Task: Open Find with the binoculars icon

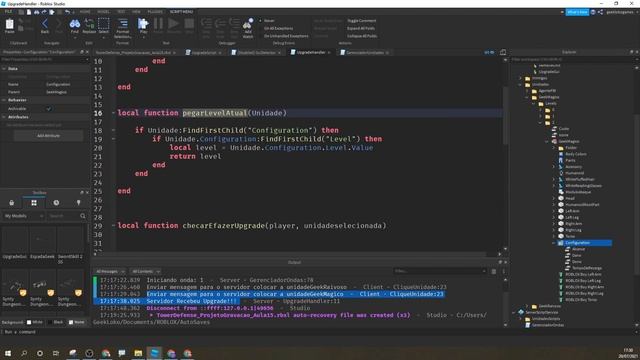Action: [75, 24]
